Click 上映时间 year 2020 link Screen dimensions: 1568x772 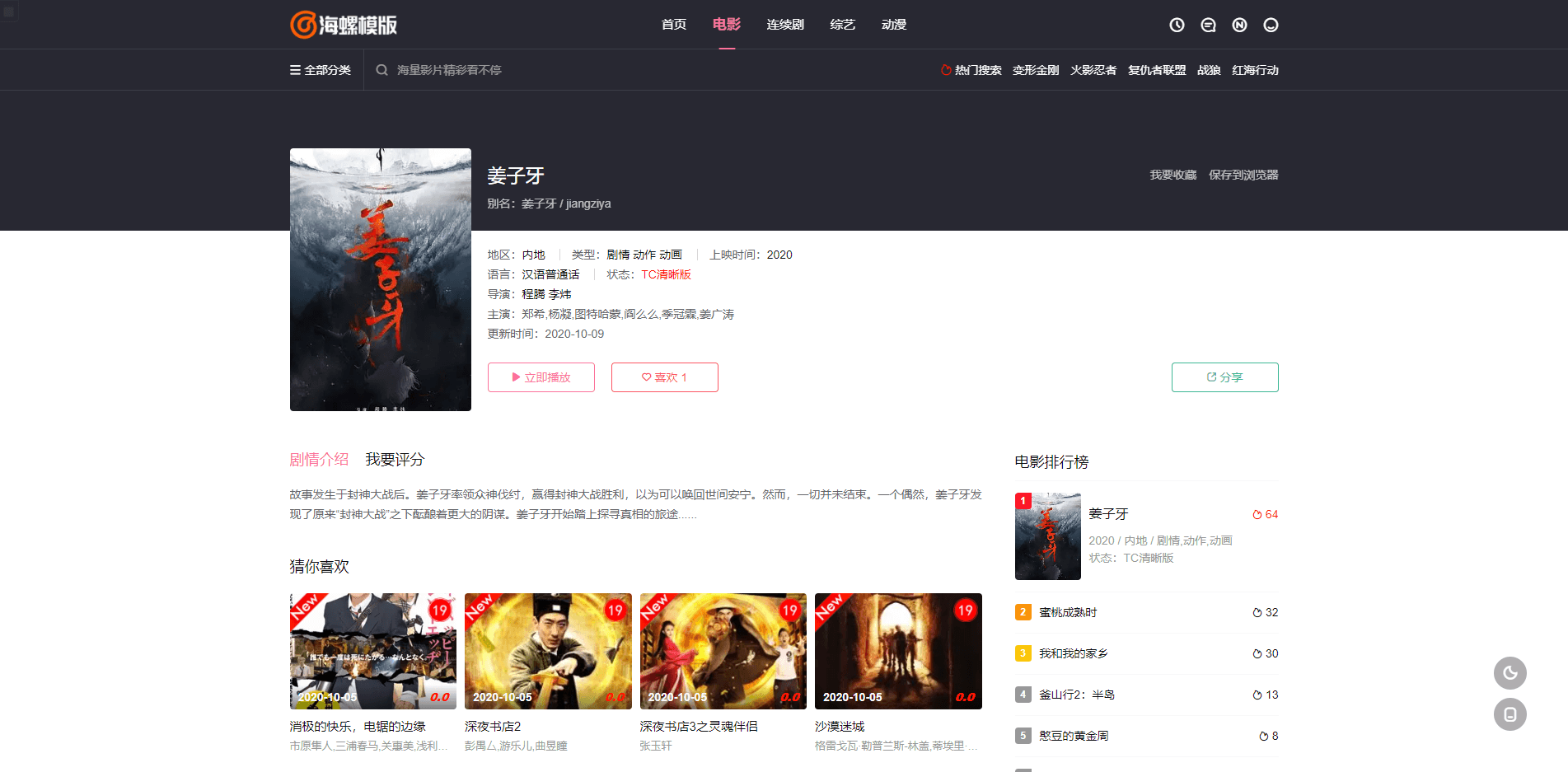(x=779, y=255)
